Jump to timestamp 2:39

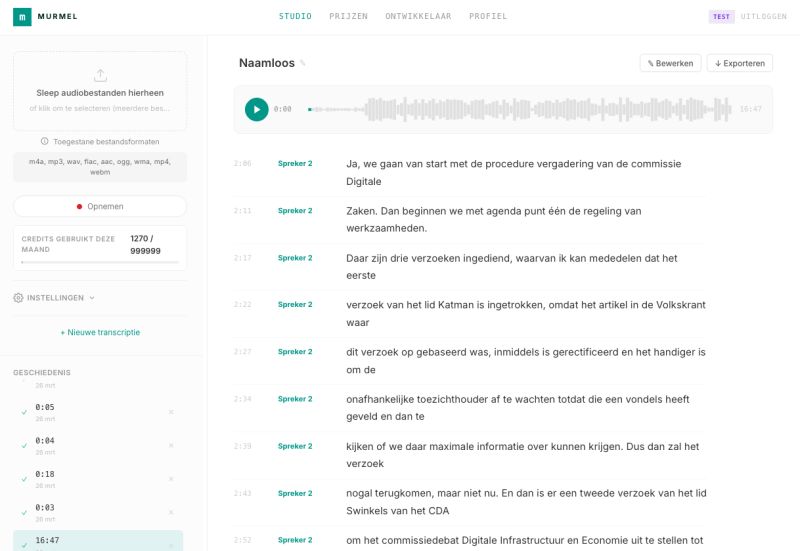(x=242, y=446)
